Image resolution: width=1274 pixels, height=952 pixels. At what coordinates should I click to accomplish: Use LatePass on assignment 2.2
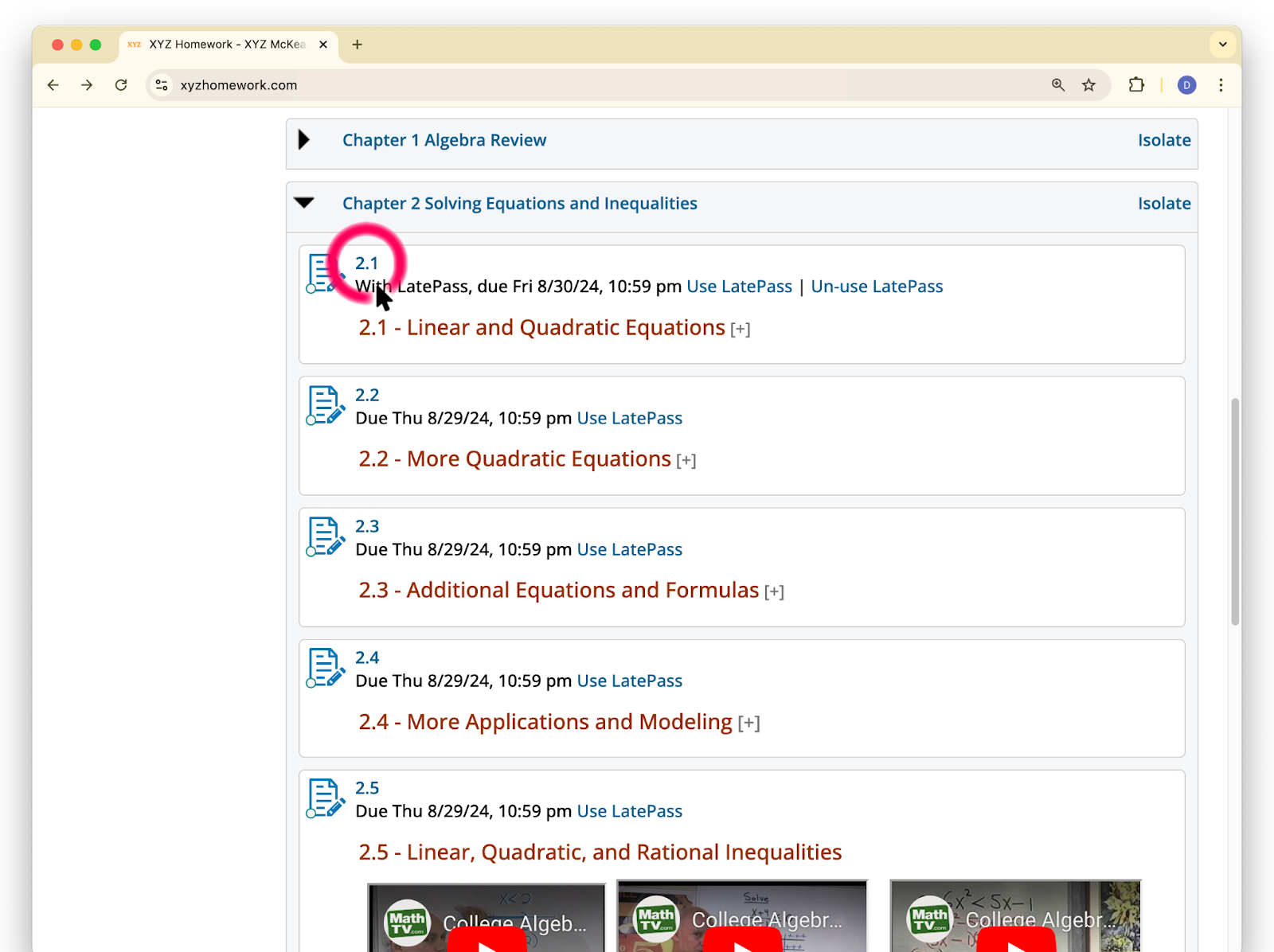[x=630, y=418]
